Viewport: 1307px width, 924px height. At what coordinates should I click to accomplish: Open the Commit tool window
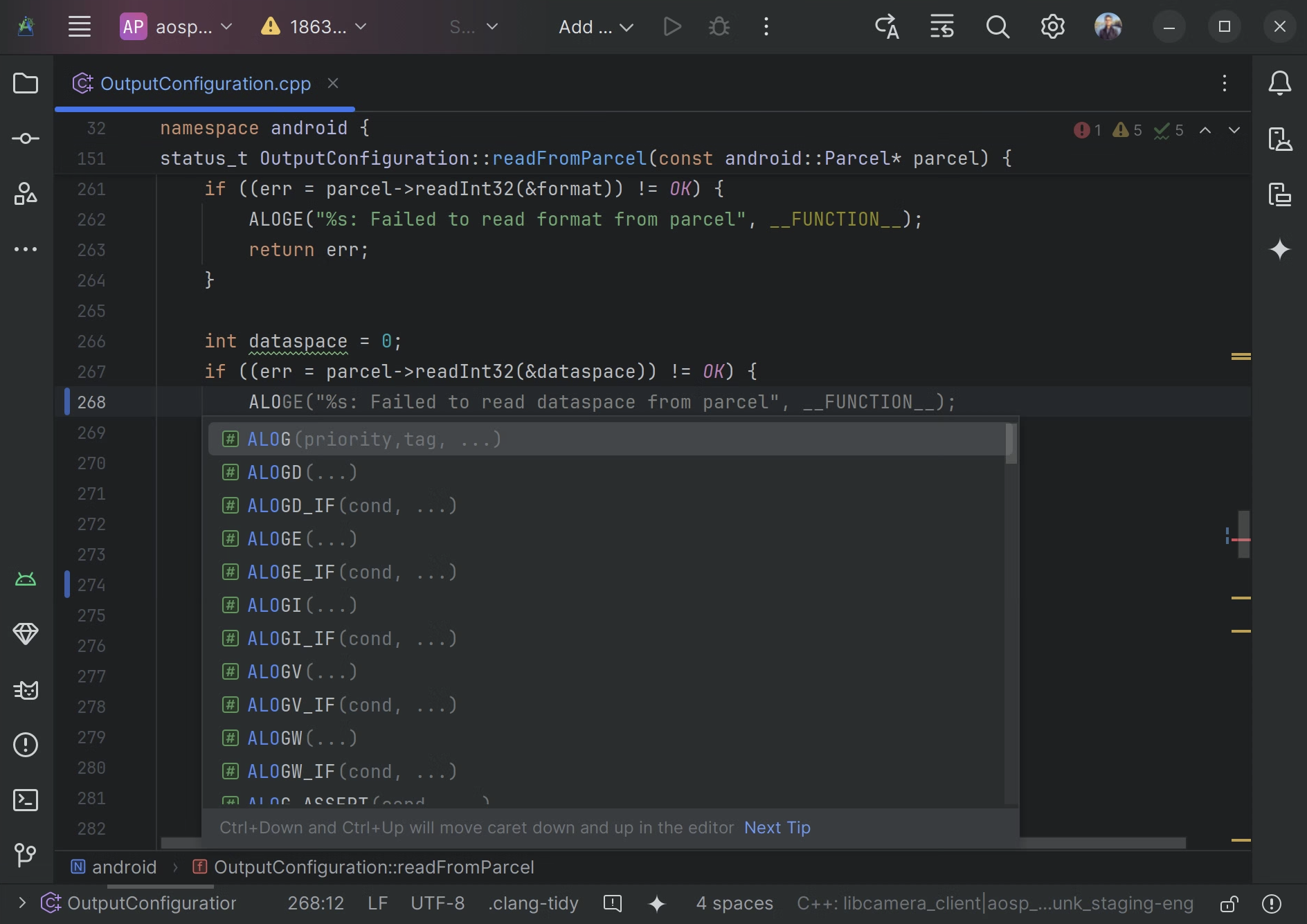click(x=26, y=138)
